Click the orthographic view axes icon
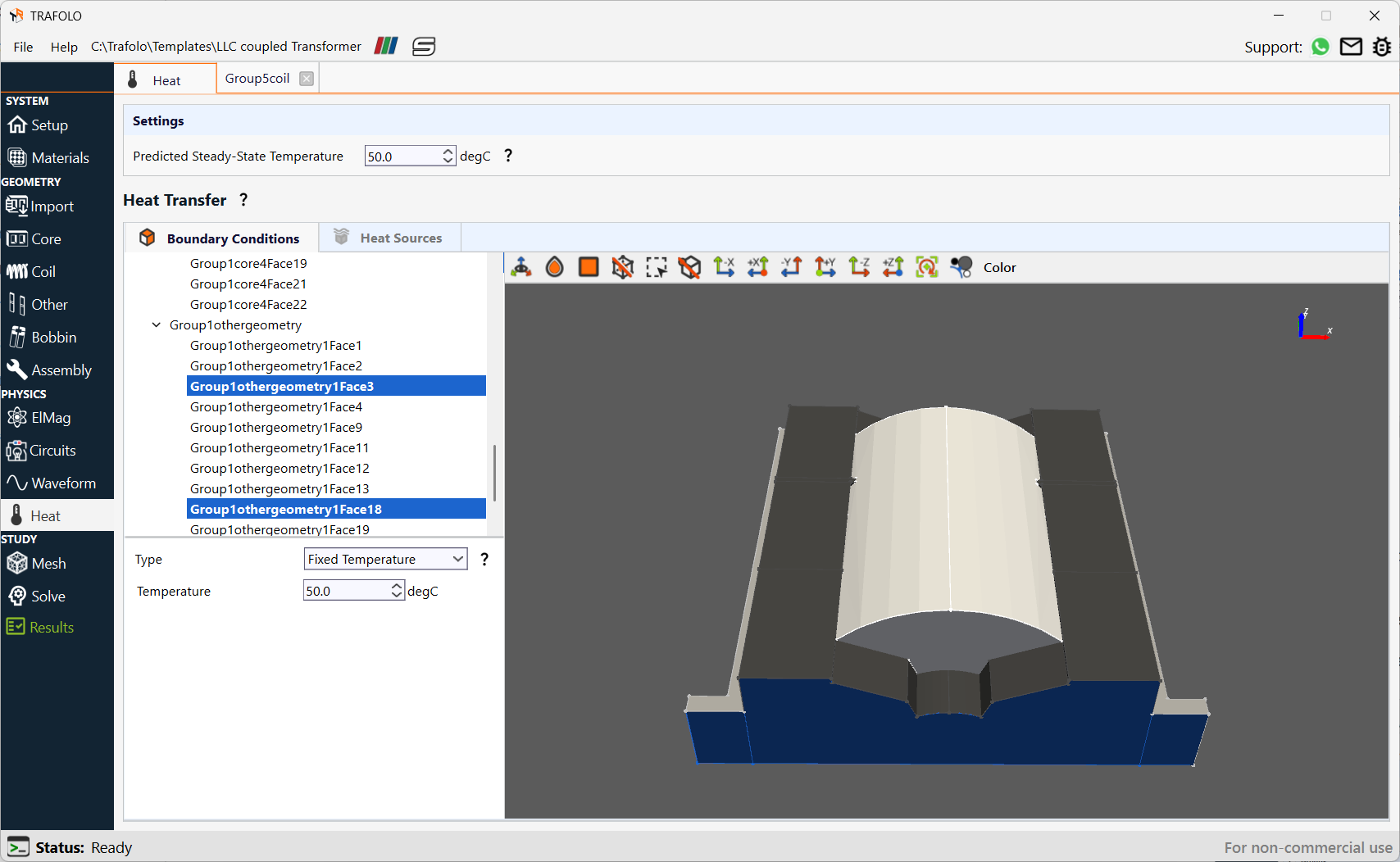This screenshot has width=1400, height=862. (x=521, y=267)
